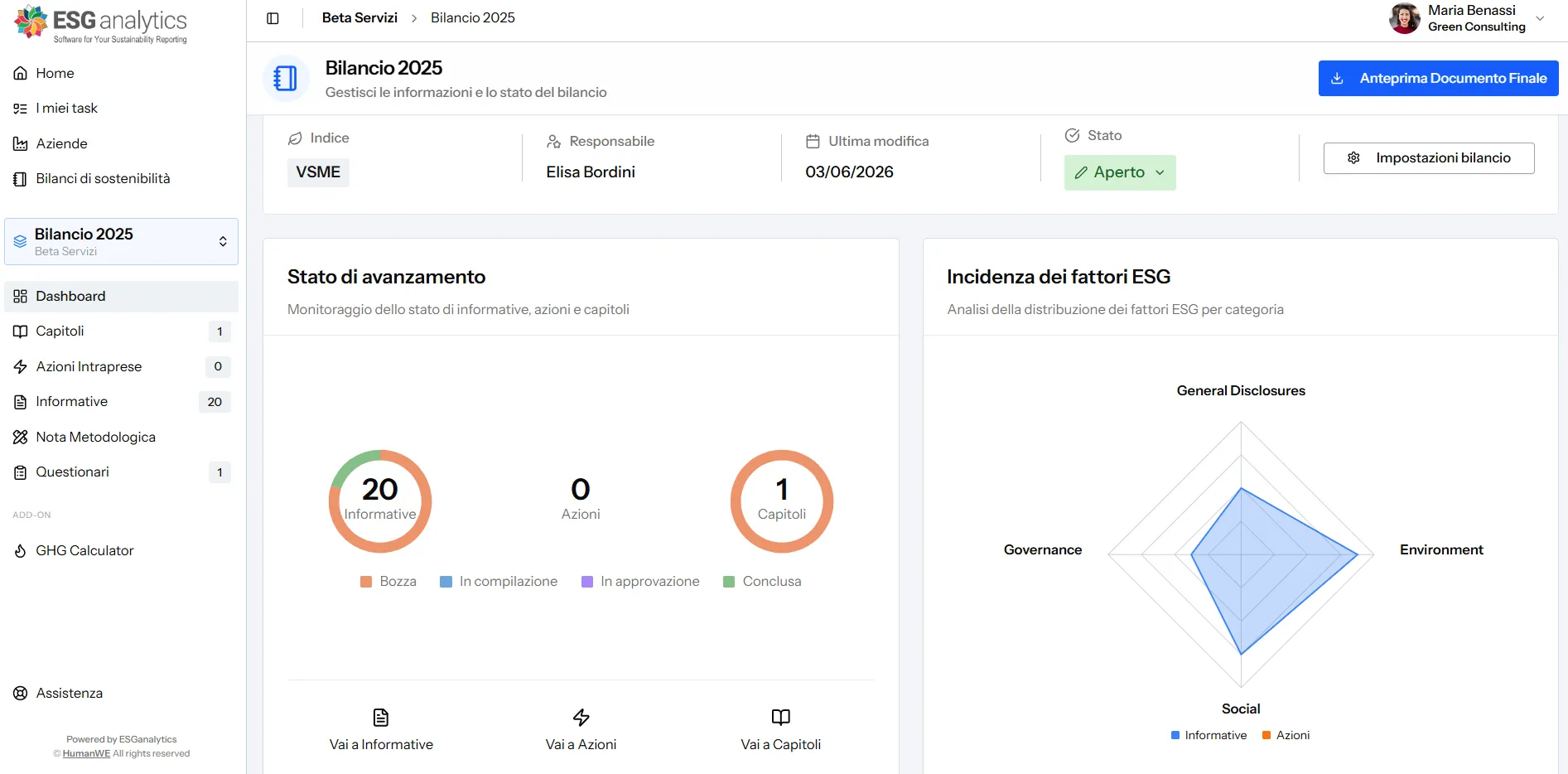
Task: Click the Nota Metodologica tools icon
Action: [x=21, y=437]
